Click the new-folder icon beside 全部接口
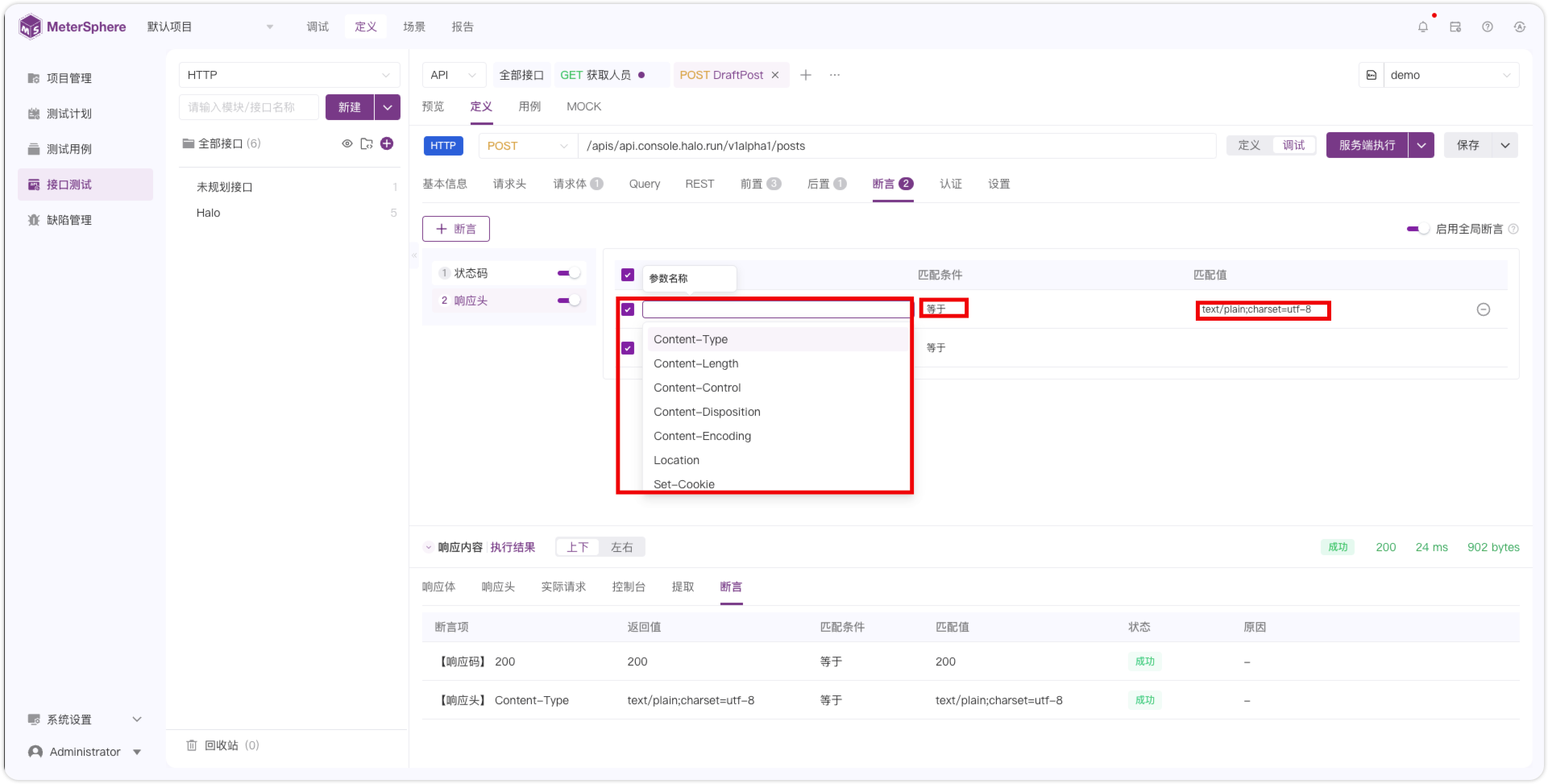1548x784 pixels. click(367, 143)
